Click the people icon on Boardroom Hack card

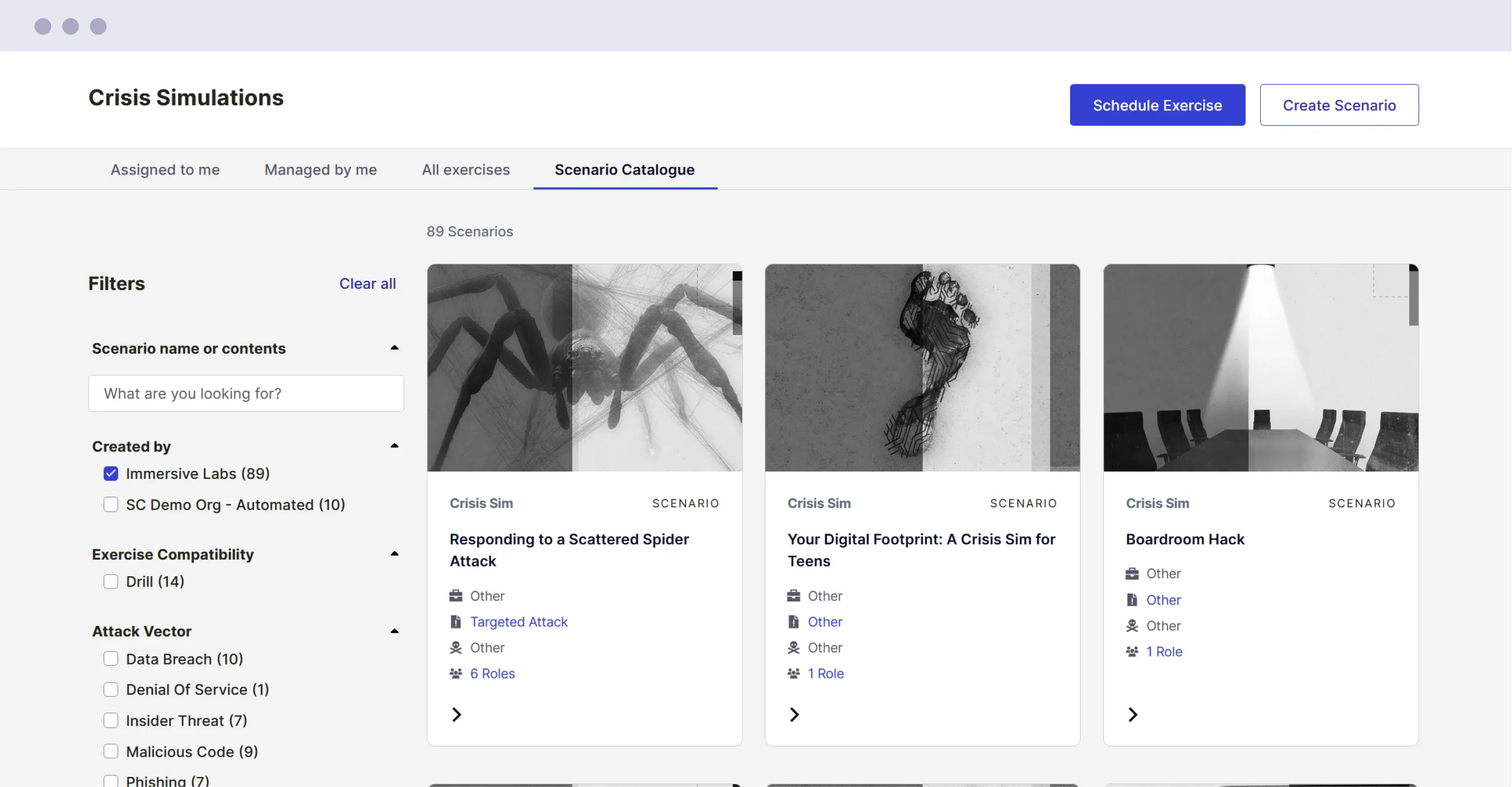coord(1132,652)
